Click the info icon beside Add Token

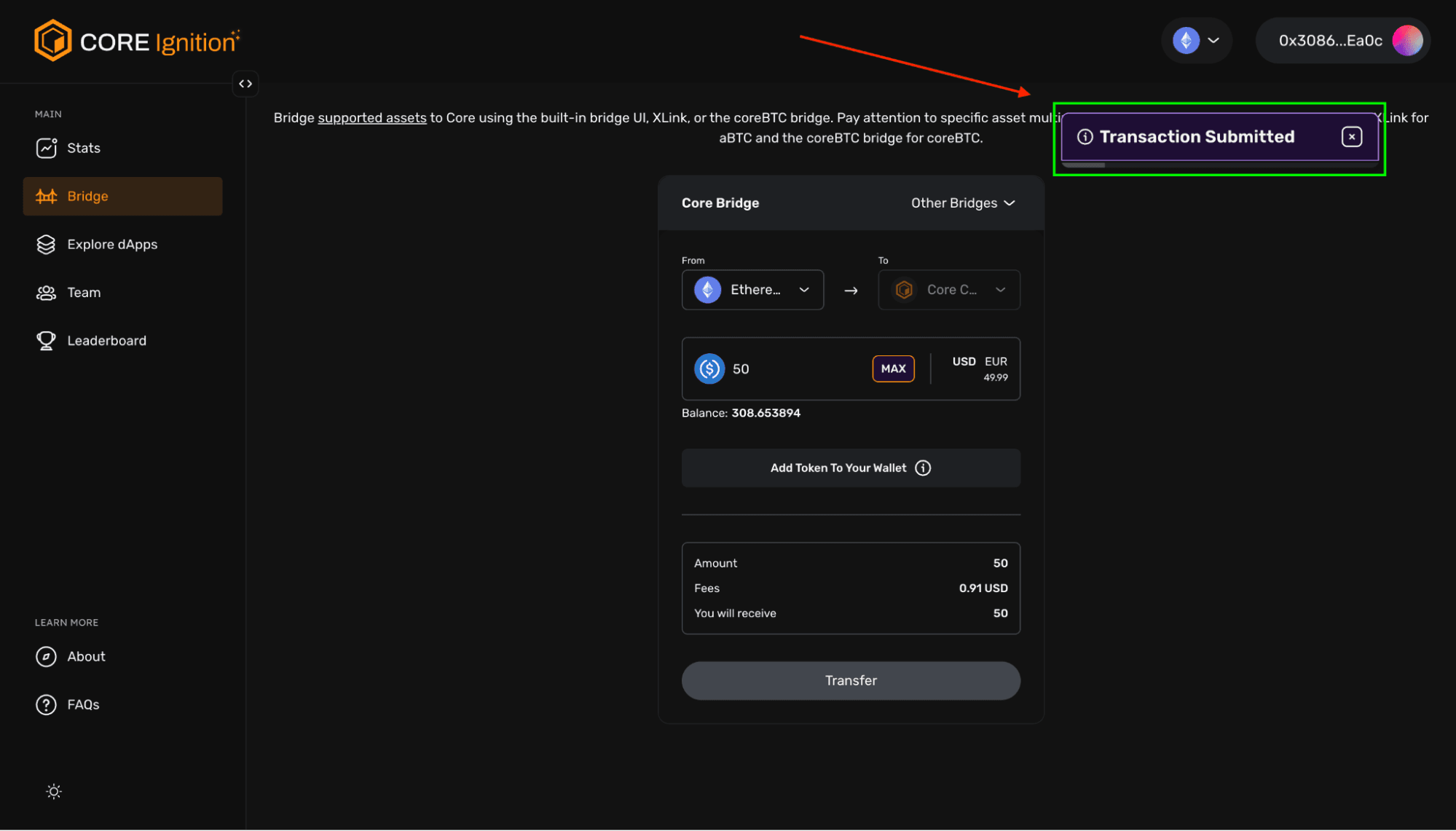pyautogui.click(x=923, y=468)
